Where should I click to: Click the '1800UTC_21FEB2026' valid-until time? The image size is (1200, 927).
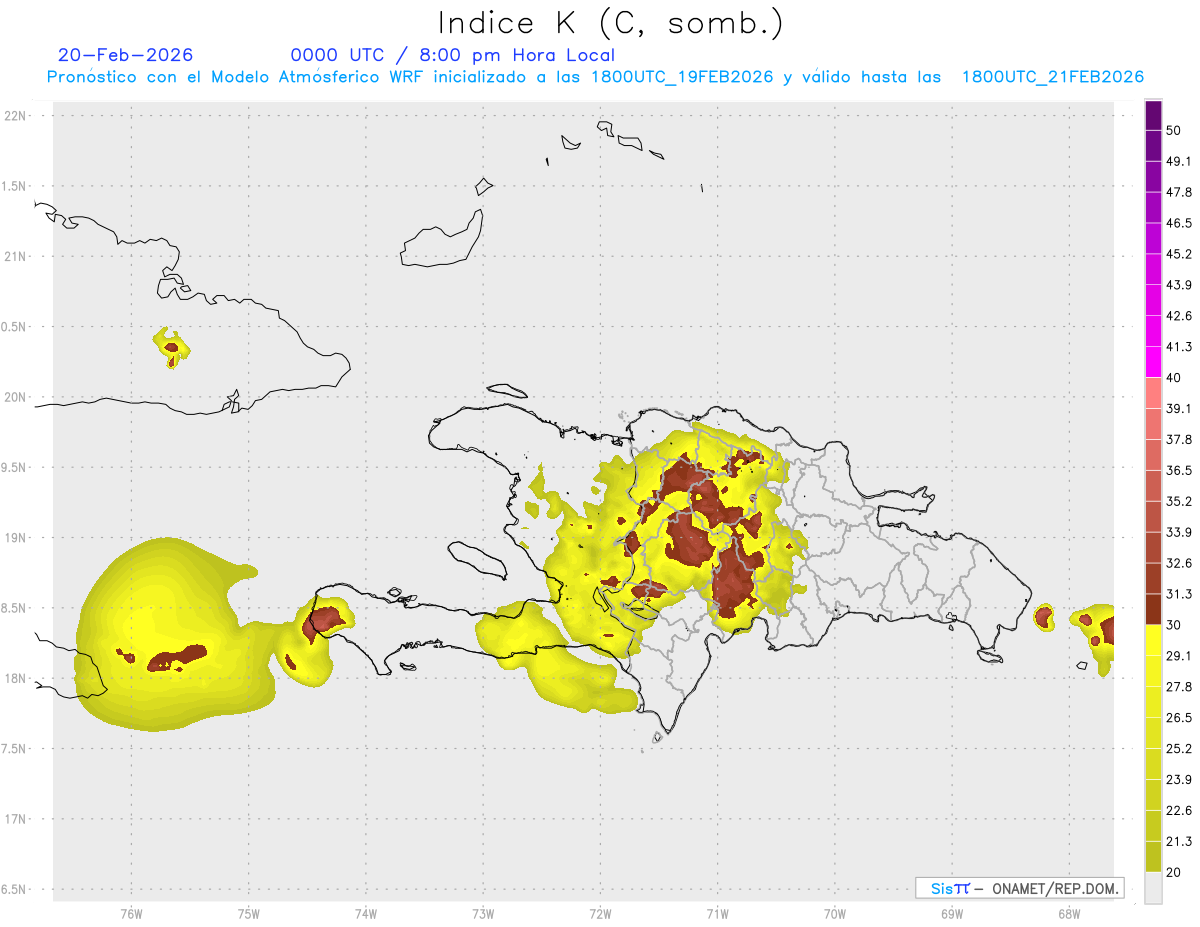tap(1053, 77)
